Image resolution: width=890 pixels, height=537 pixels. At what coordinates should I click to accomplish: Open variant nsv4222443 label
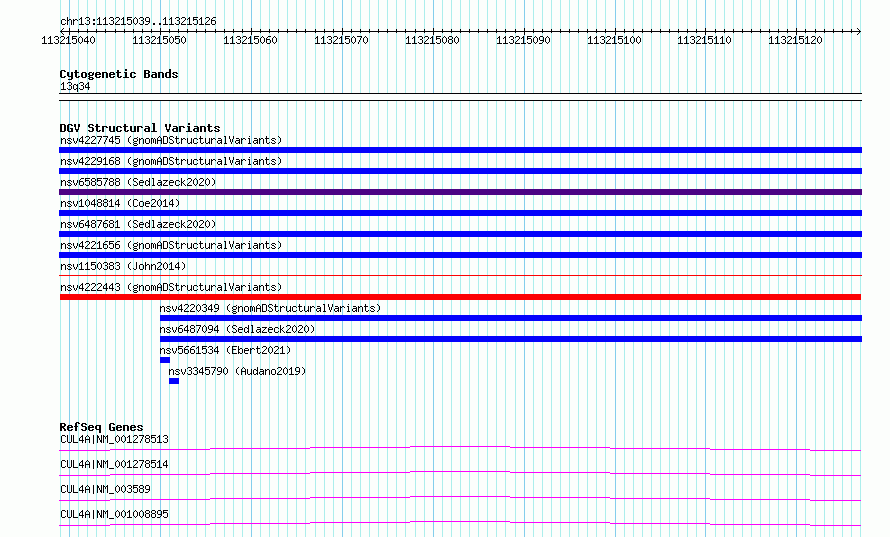click(171, 287)
